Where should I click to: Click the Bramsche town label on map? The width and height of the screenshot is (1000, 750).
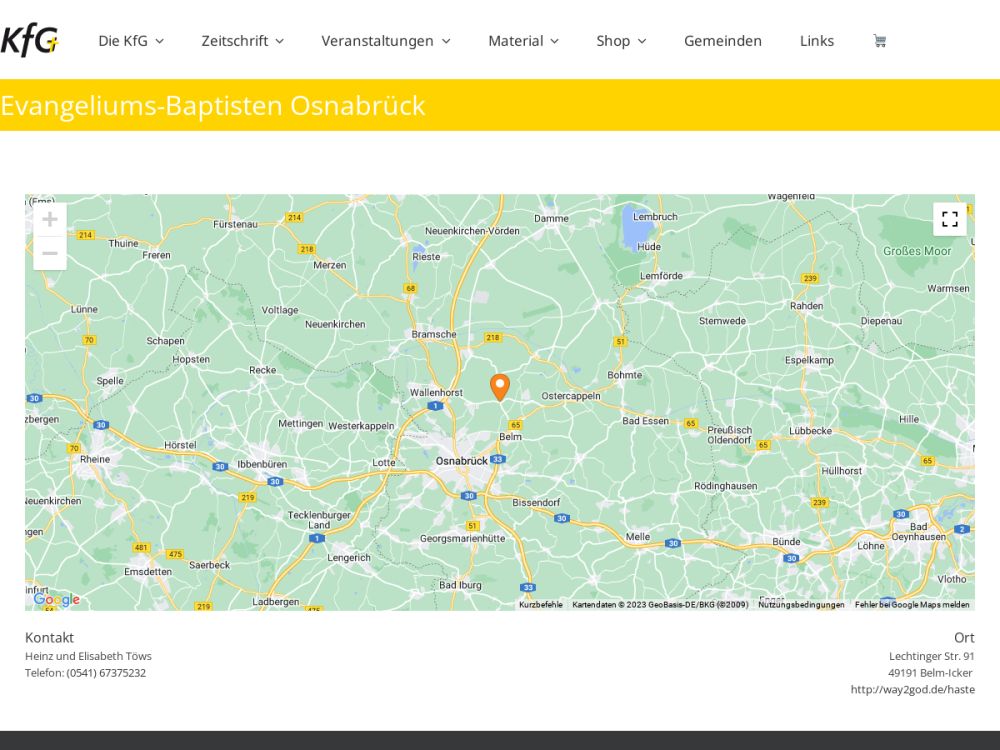pos(434,334)
